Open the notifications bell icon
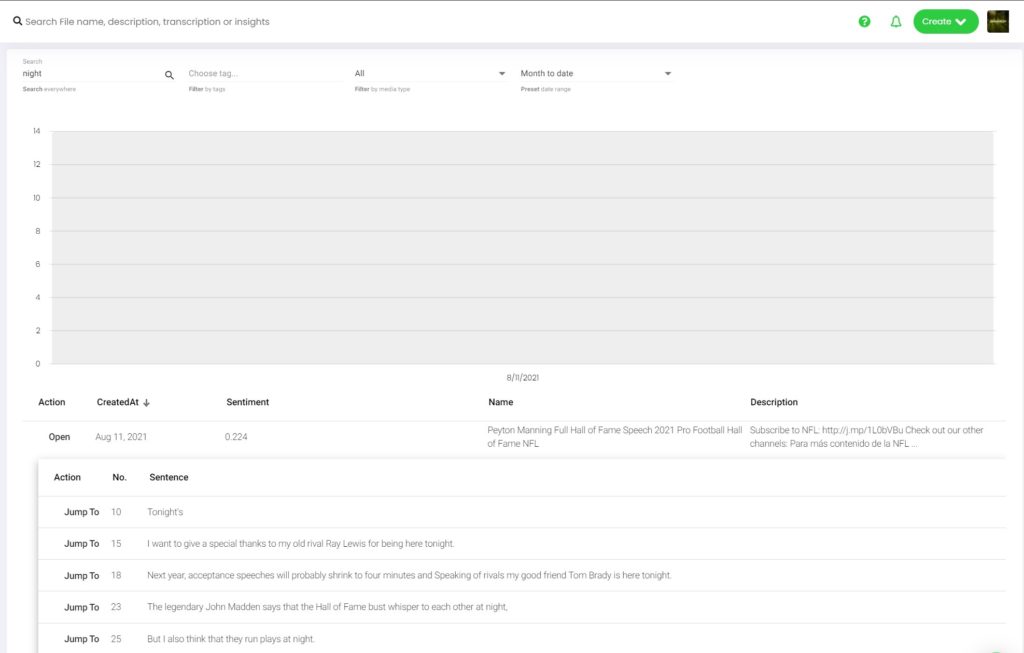The height and width of the screenshot is (653, 1024). 896,21
